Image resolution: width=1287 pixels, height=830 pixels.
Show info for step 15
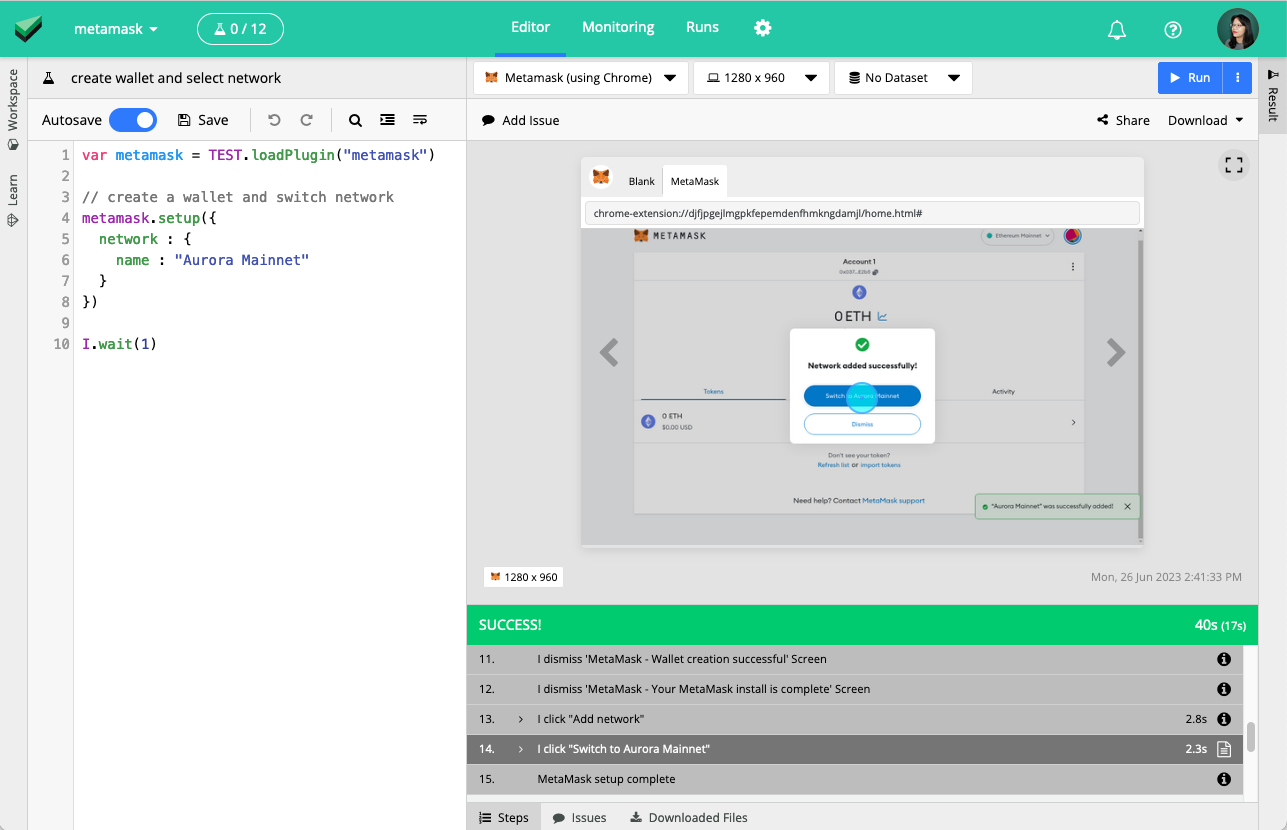click(1223, 780)
